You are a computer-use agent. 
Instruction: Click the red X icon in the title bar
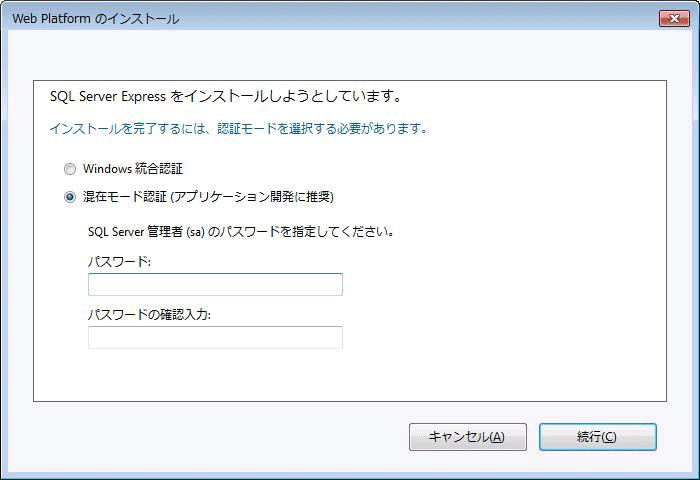(674, 19)
